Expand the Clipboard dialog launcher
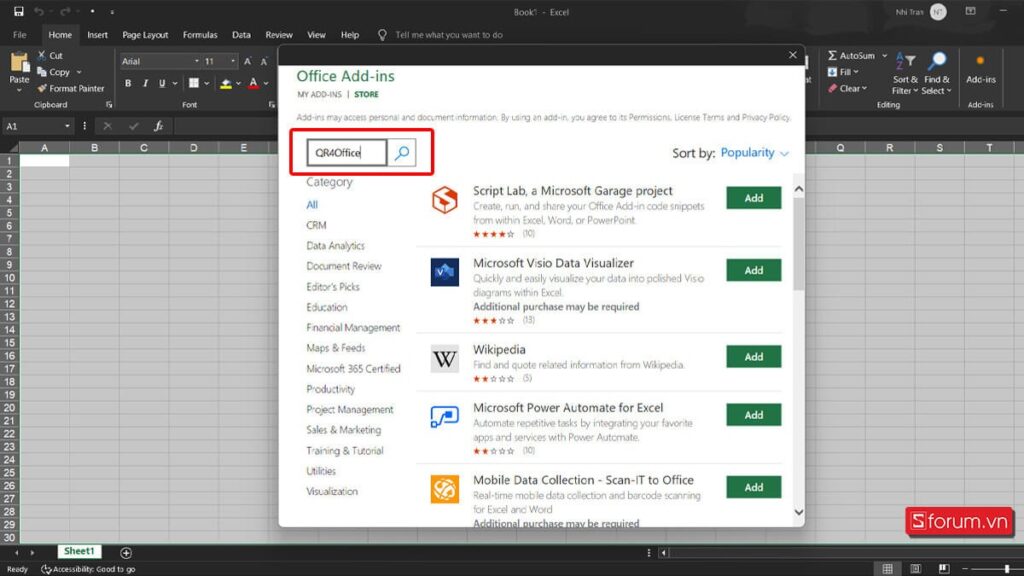 [109, 104]
